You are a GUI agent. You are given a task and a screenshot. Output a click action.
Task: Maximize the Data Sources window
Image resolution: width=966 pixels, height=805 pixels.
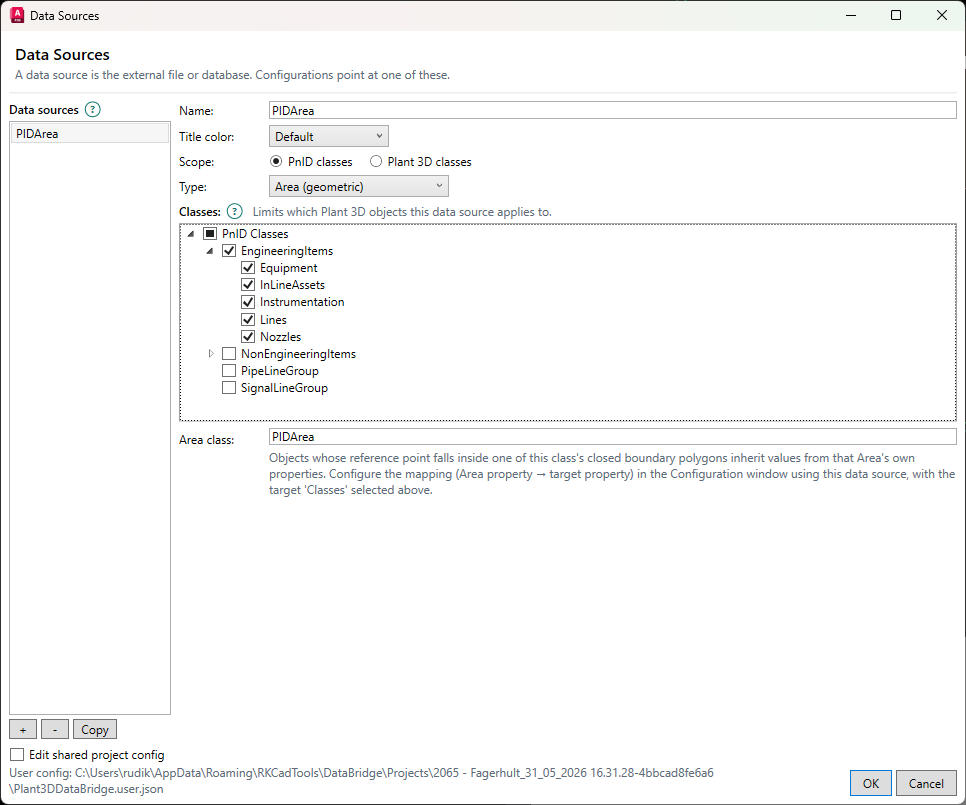[x=896, y=15]
